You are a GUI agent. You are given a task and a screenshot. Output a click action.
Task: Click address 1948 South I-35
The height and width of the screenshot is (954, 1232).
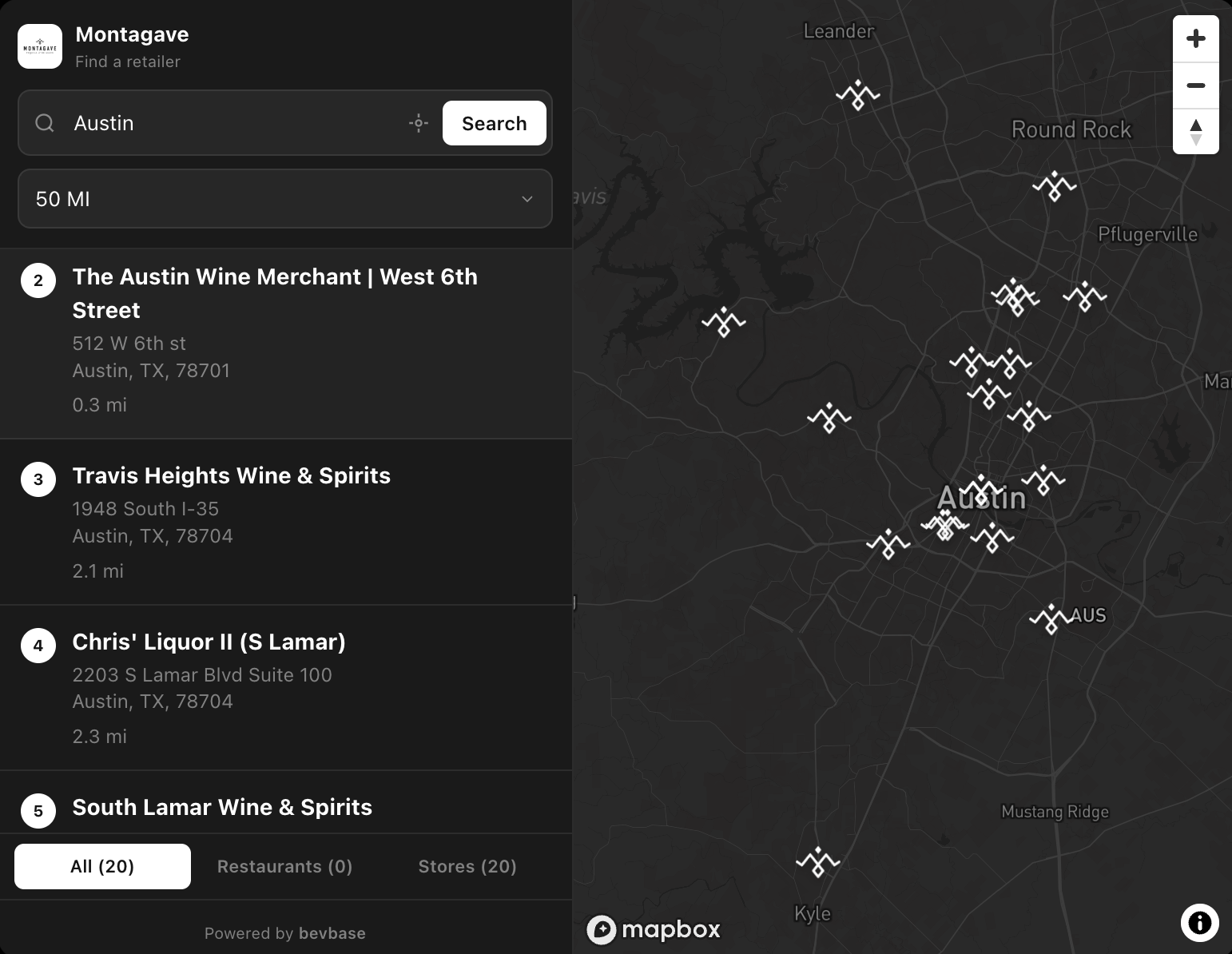145,509
